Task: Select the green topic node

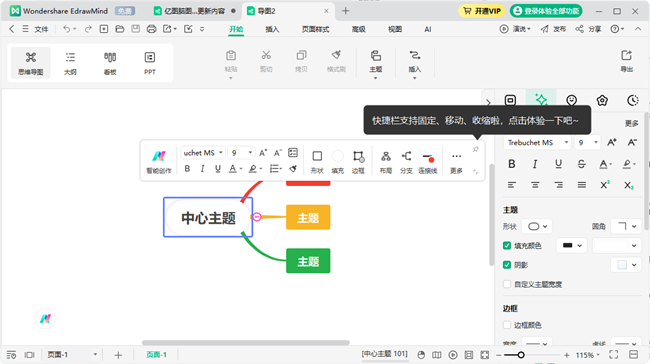Action: pyautogui.click(x=308, y=261)
